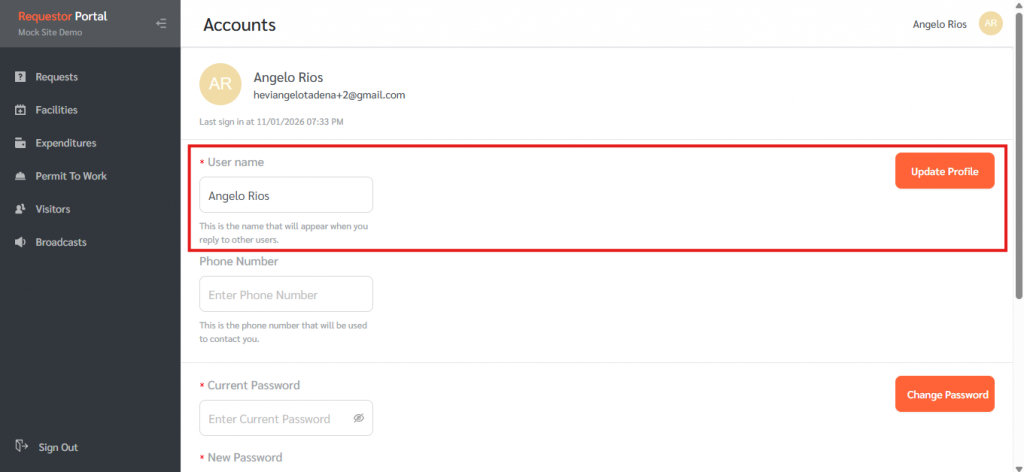Click the Broadcasts speaker icon
Screen dimensions: 1024x472
[20, 242]
